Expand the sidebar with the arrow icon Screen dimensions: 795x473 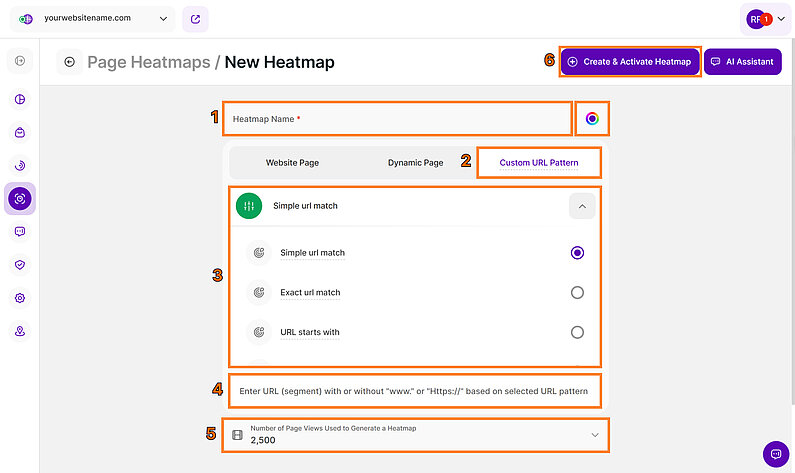tap(20, 62)
